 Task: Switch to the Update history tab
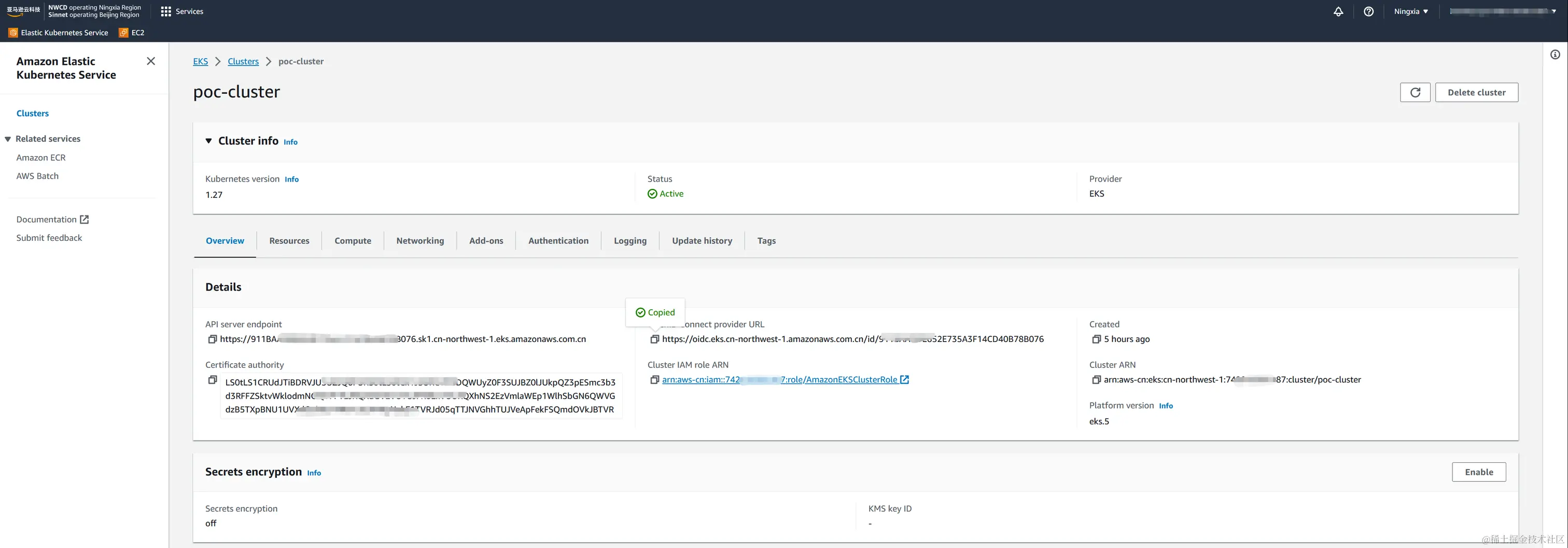point(702,241)
